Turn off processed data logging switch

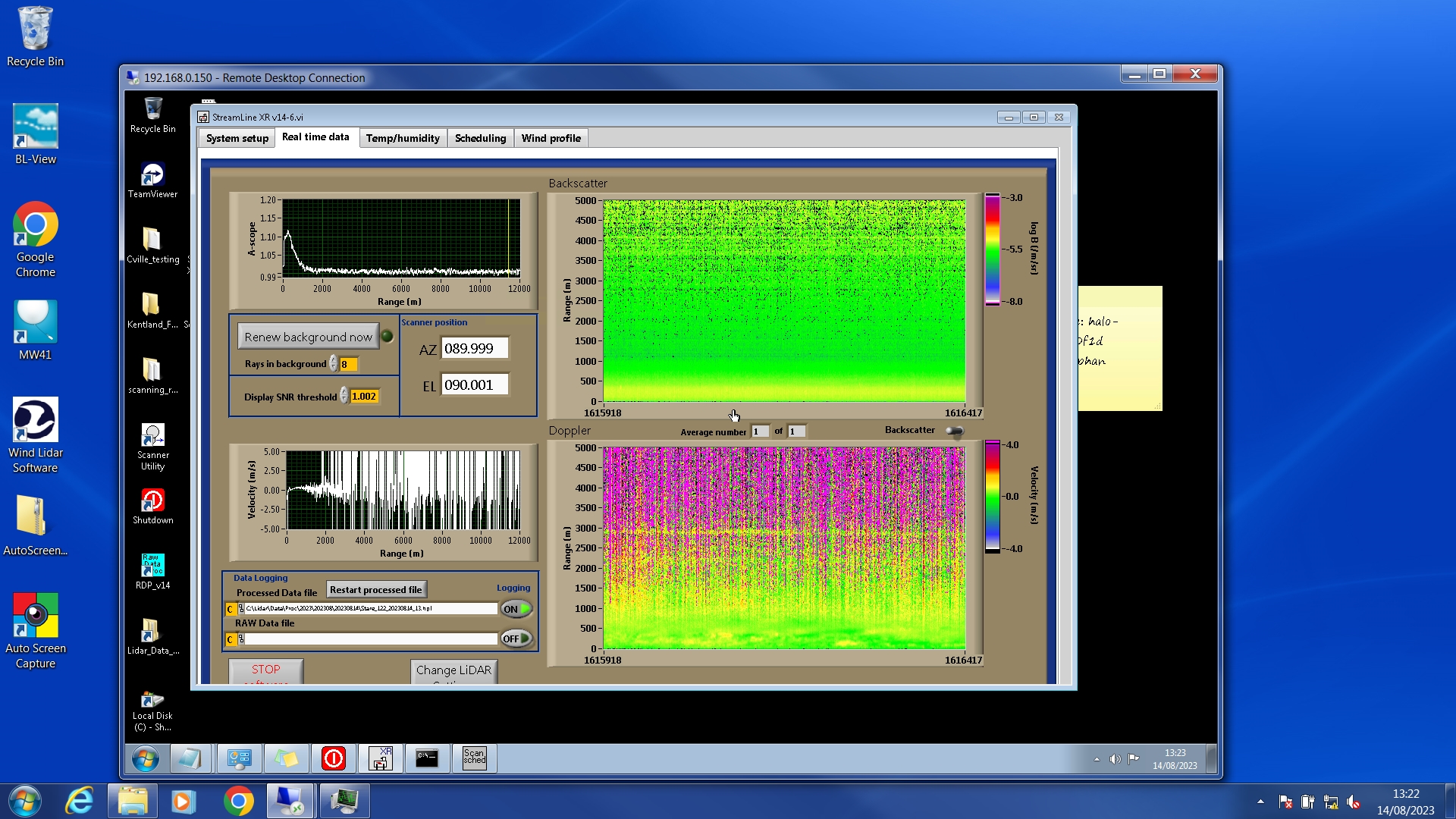[x=516, y=609]
